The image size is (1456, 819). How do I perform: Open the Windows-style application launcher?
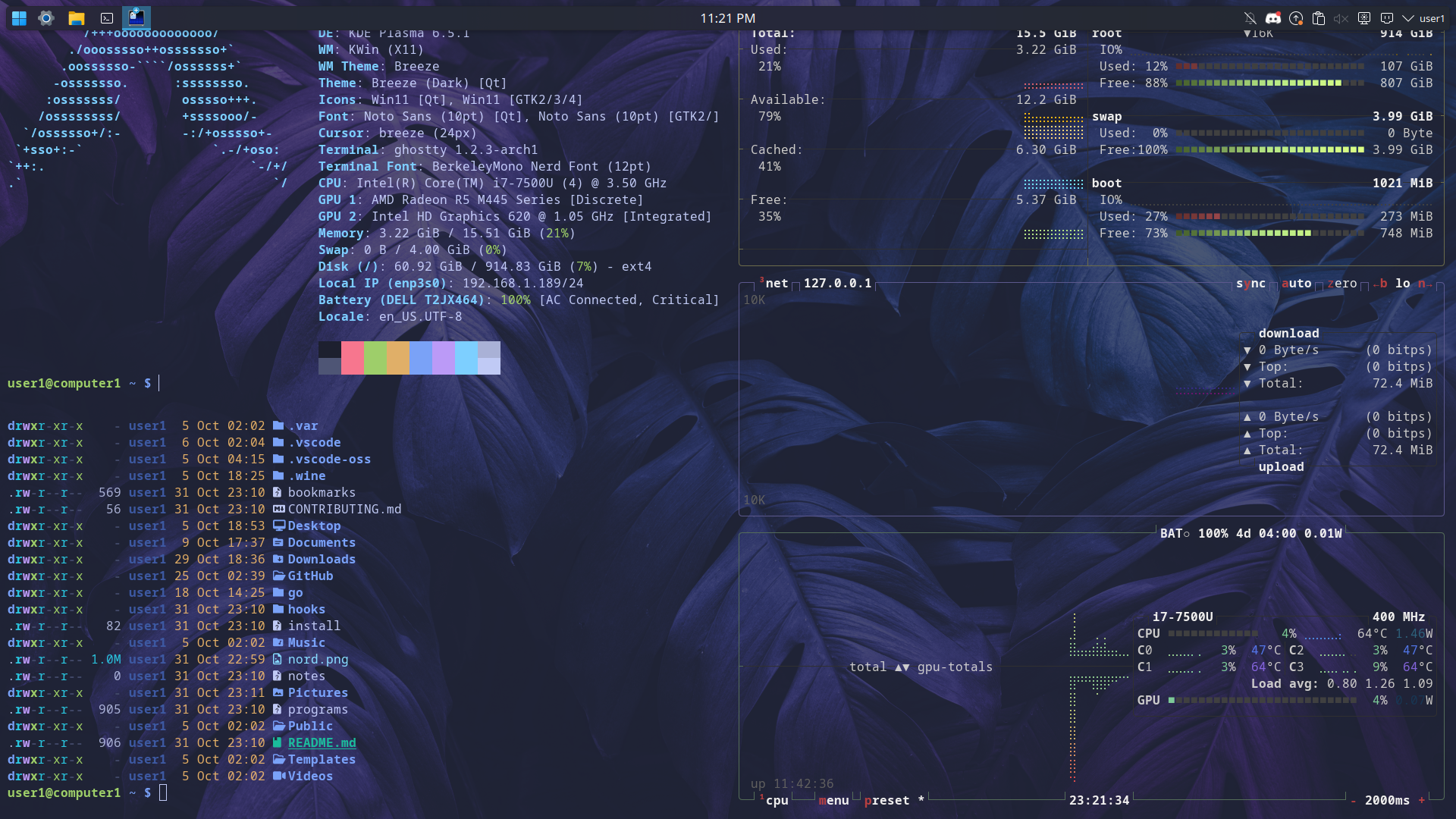point(19,18)
